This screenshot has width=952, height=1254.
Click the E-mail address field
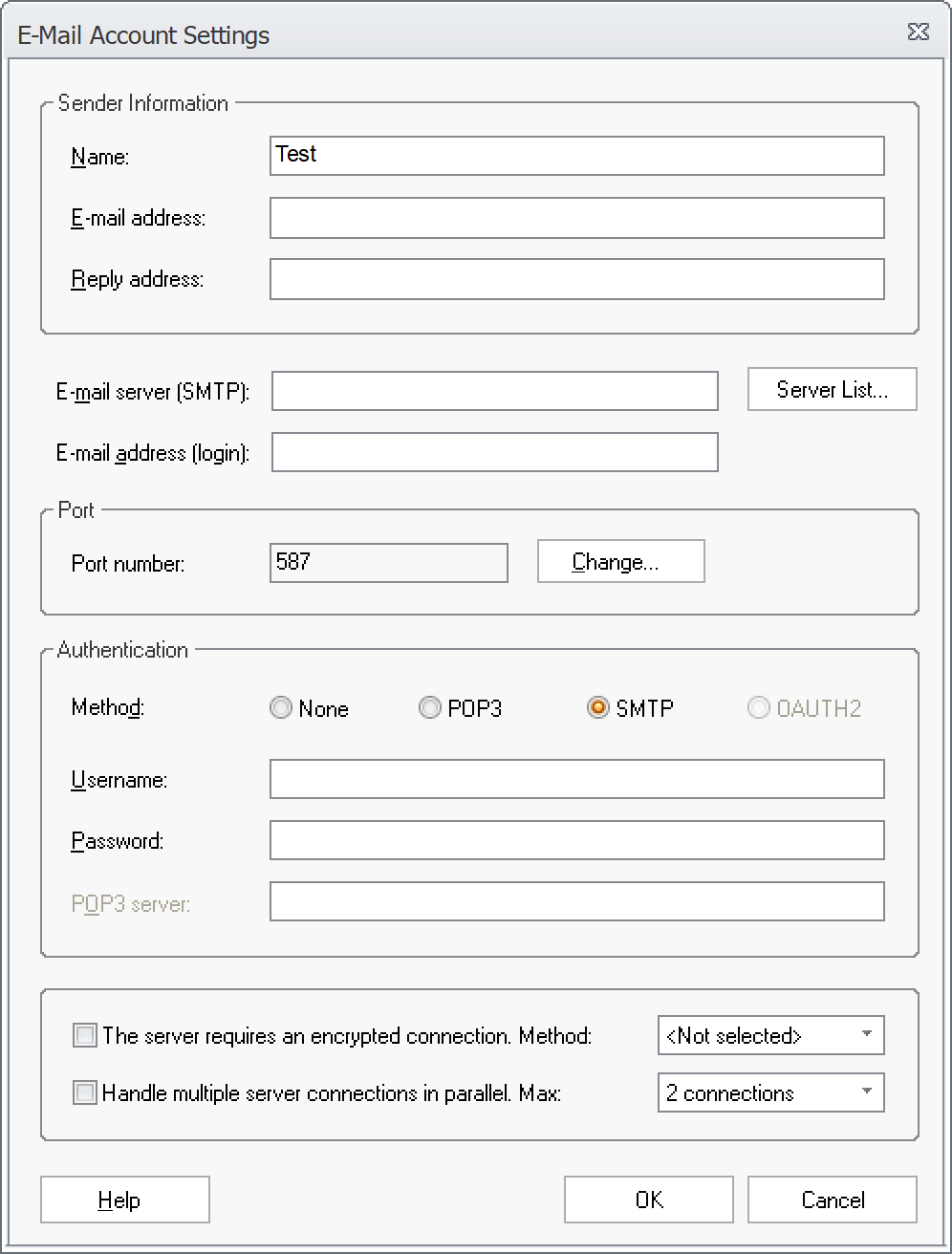click(x=576, y=218)
